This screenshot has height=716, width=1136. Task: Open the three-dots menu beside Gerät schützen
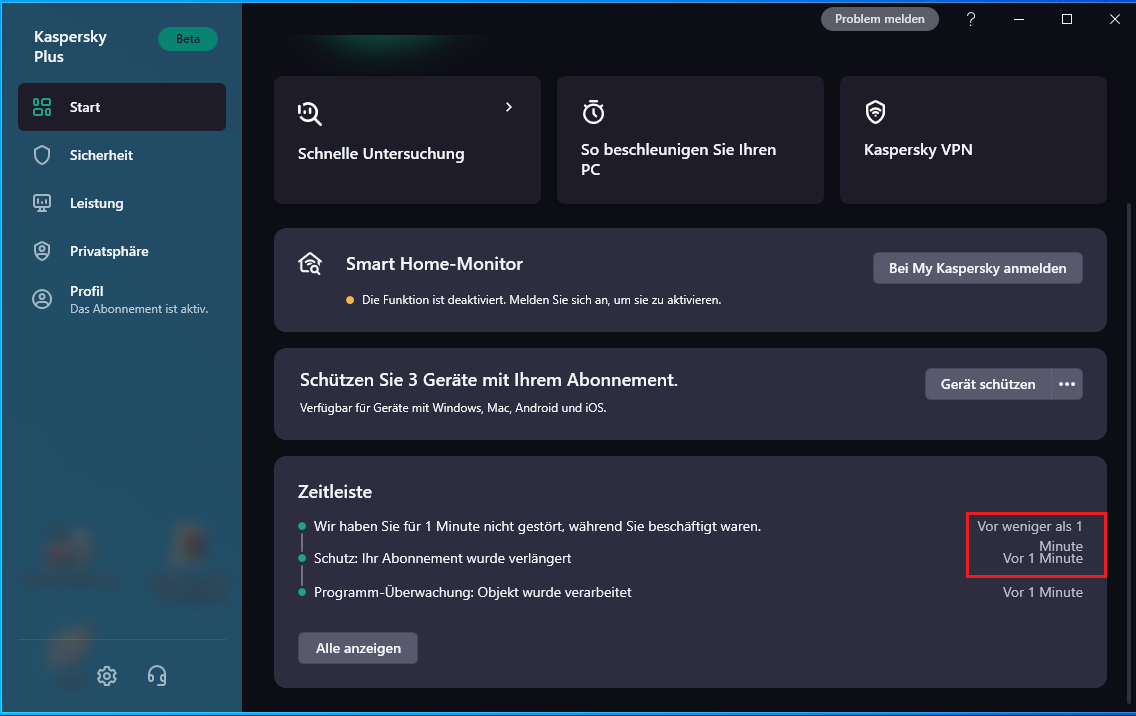(1067, 384)
